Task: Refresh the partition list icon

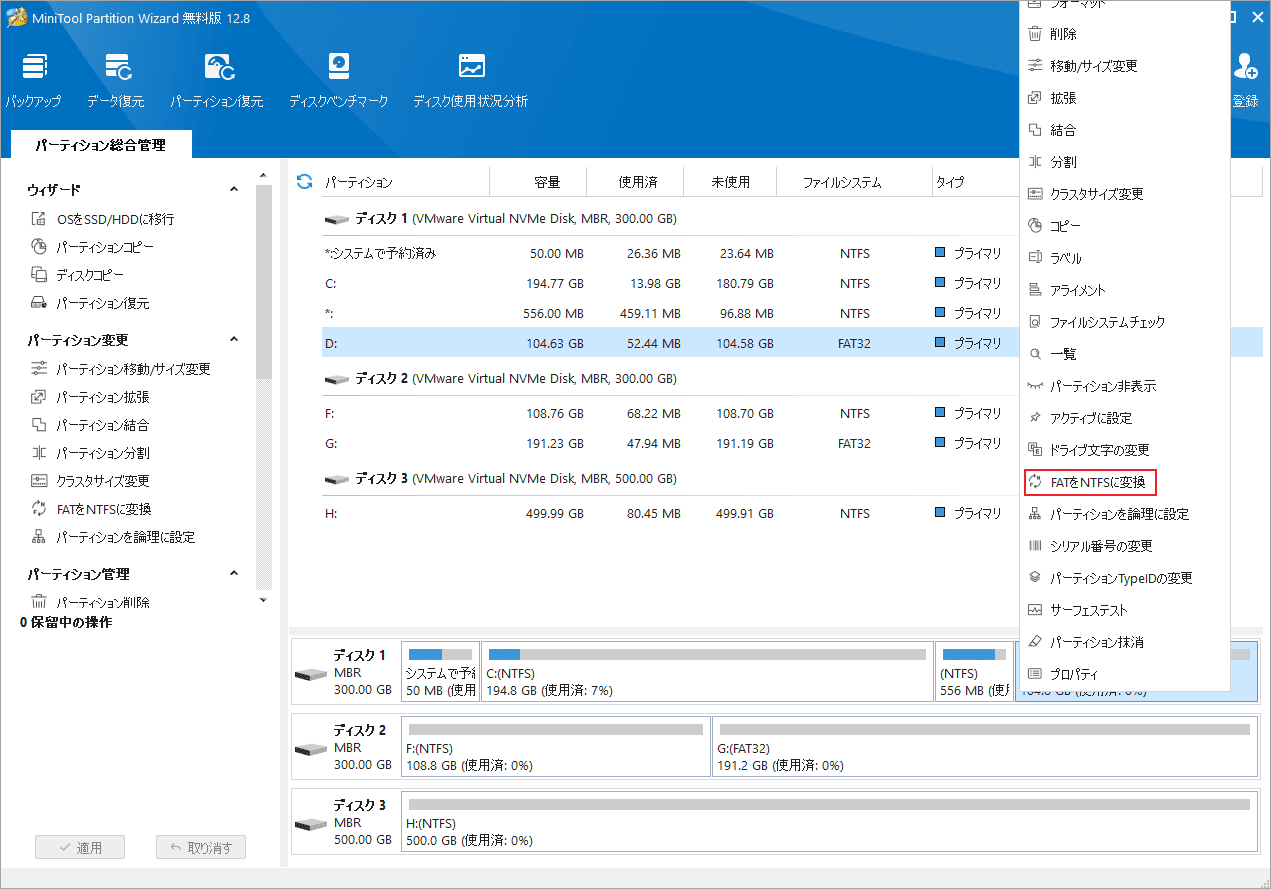Action: coord(305,182)
